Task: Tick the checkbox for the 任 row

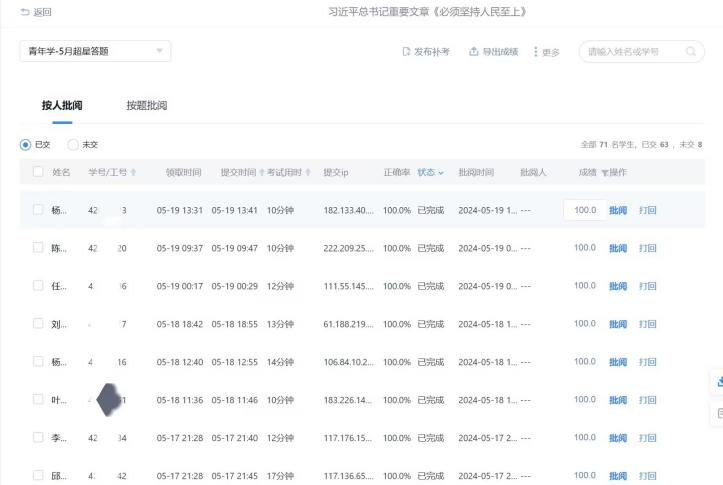Action: [x=38, y=286]
